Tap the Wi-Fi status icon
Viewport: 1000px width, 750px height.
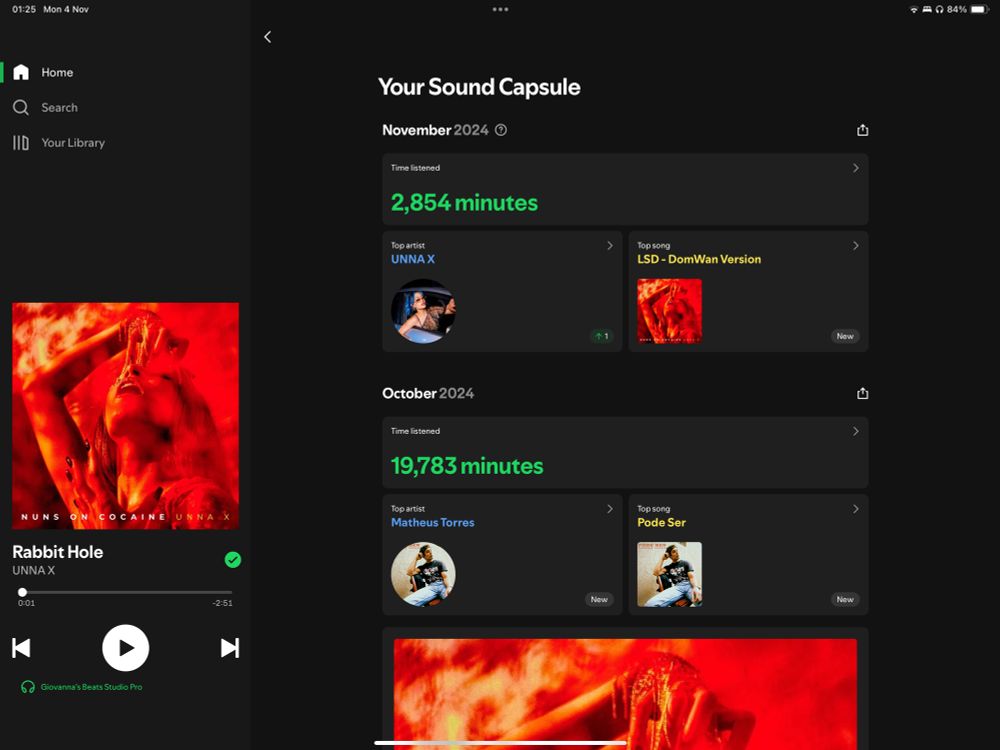pyautogui.click(x=913, y=10)
